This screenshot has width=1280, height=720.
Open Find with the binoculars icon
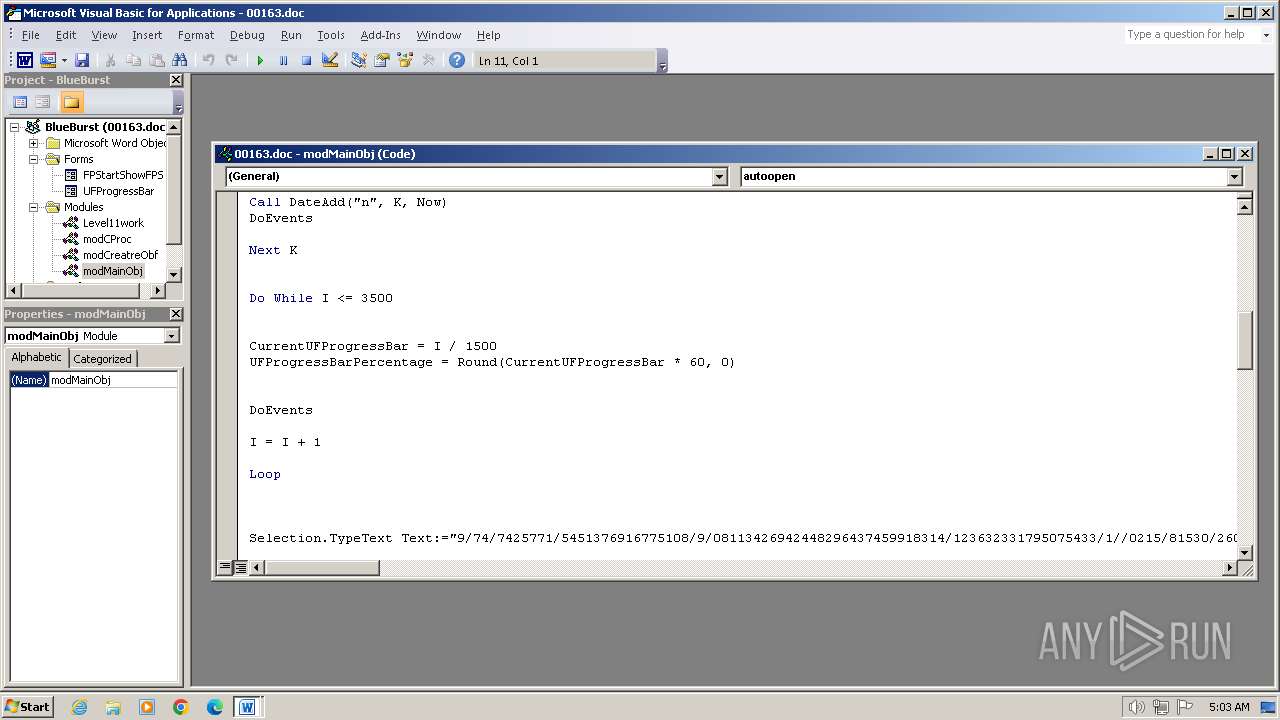(180, 60)
